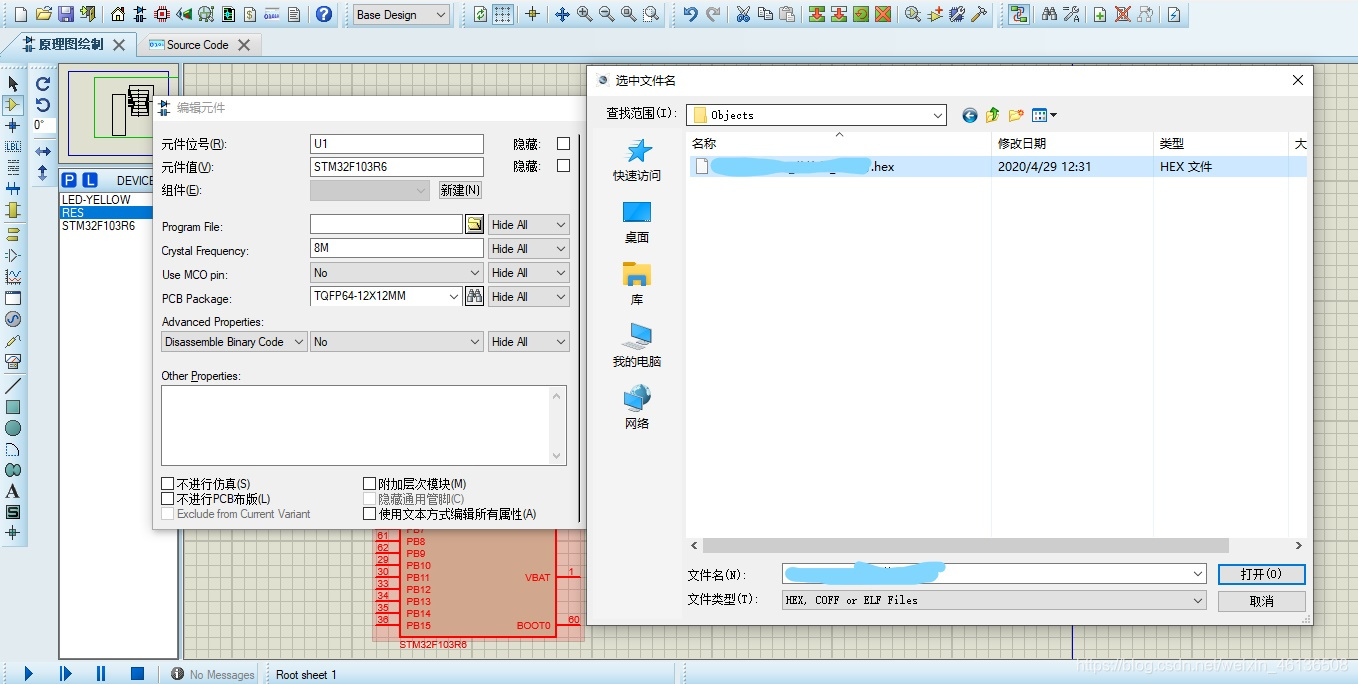Viewport: 1358px width, 684px height.
Task: Open the Use MCO pin No dropdown
Action: [397, 273]
